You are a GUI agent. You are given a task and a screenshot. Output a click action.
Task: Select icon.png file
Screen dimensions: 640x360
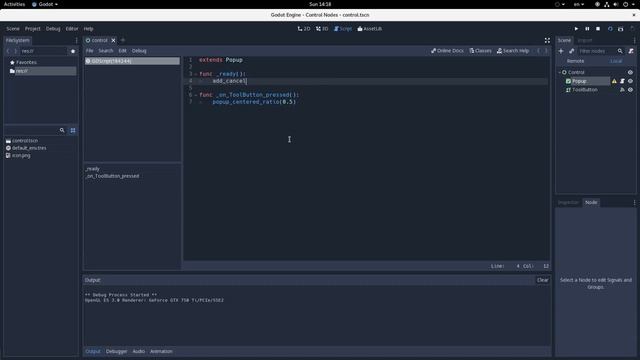[18, 156]
